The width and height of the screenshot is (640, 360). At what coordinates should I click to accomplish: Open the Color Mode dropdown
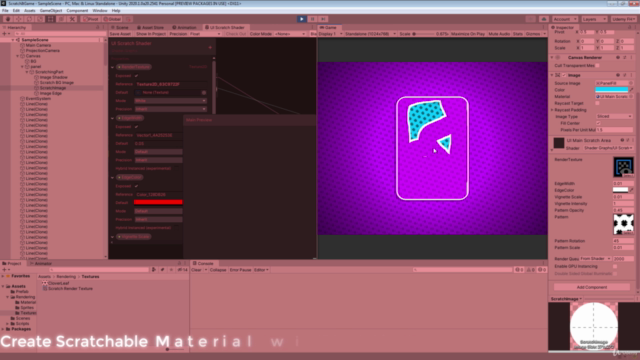click(x=290, y=34)
